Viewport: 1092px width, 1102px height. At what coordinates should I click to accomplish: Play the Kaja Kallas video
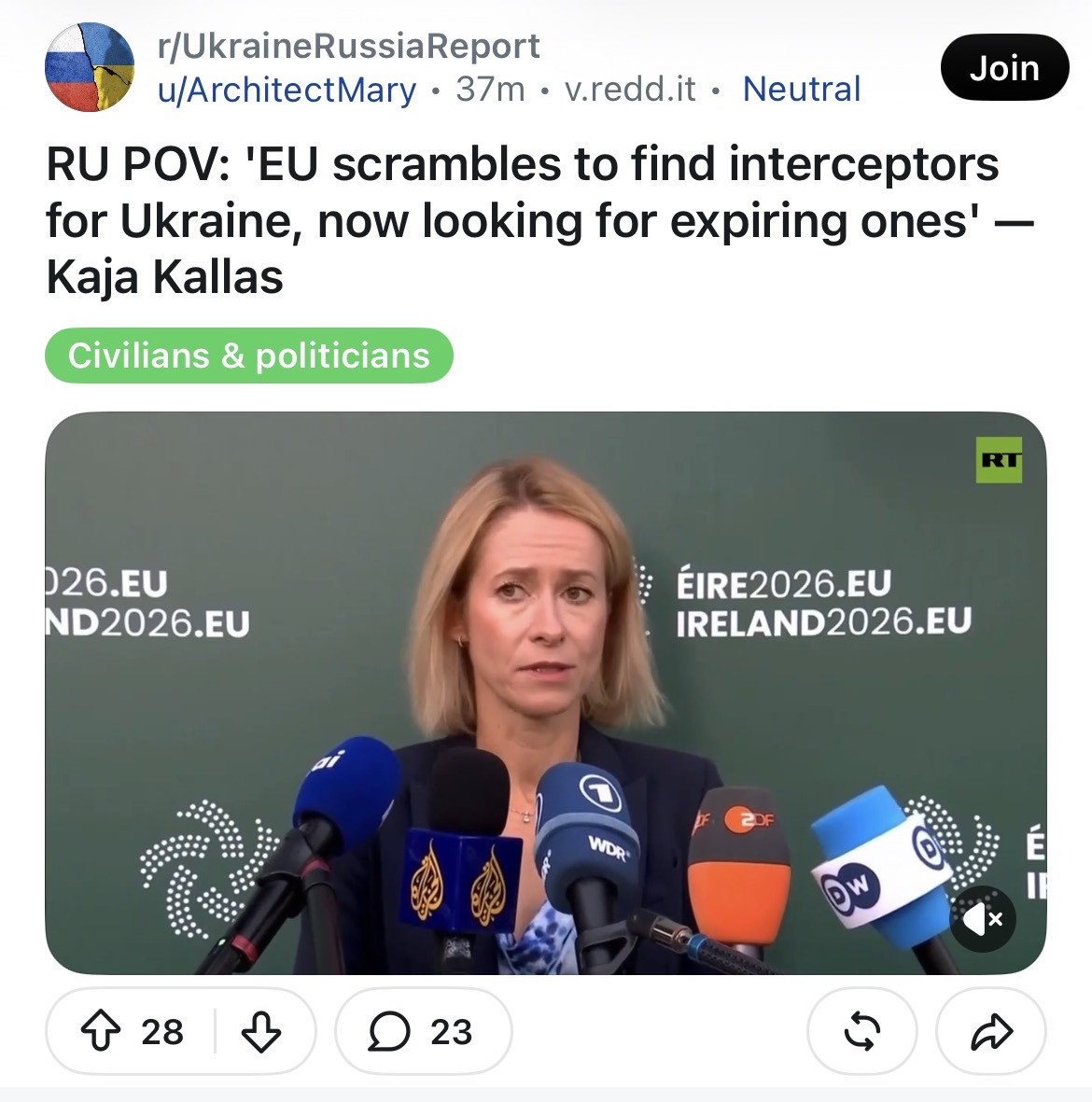pyautogui.click(x=546, y=693)
